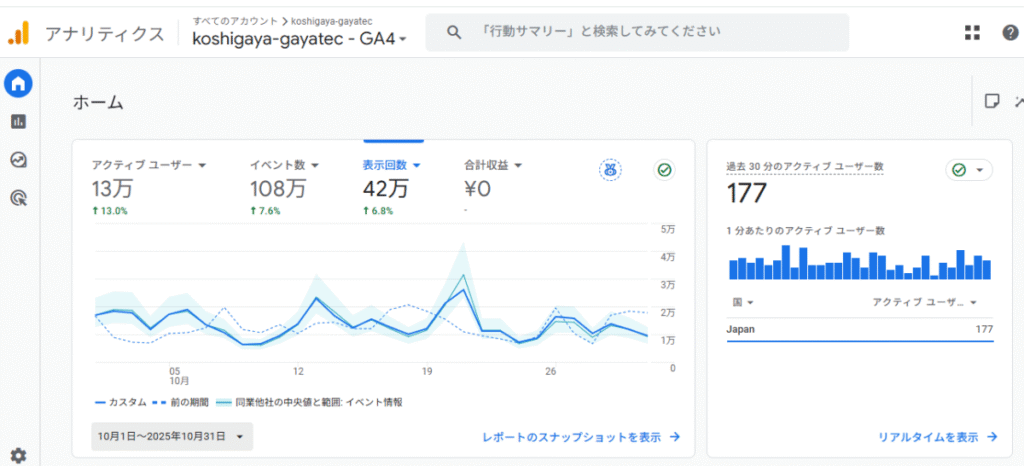Screen dimensions: 1024x466
Task: Click the note icon beside Home header
Action: 992,101
